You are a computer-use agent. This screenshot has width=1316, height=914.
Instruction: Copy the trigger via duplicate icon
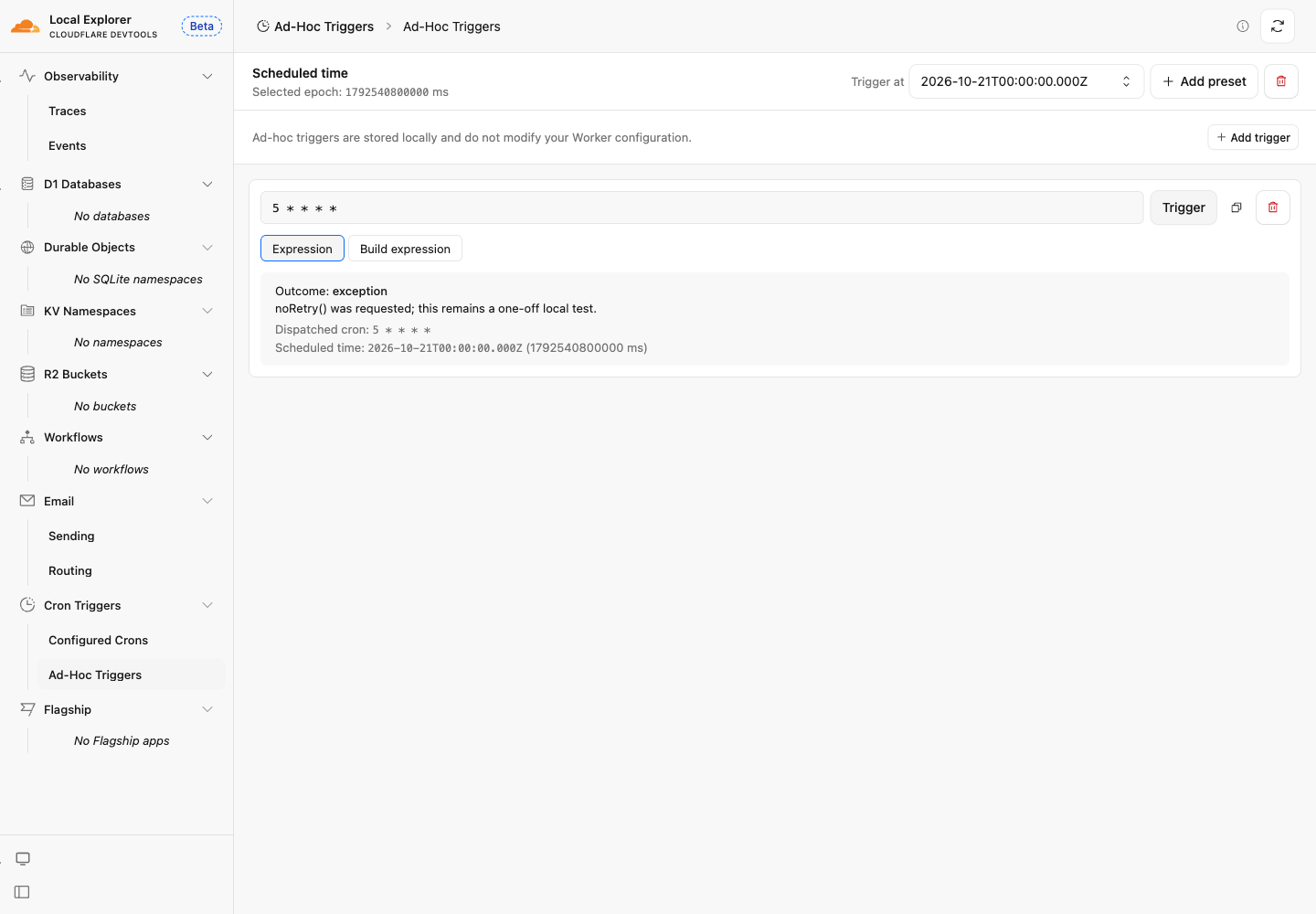[1236, 207]
